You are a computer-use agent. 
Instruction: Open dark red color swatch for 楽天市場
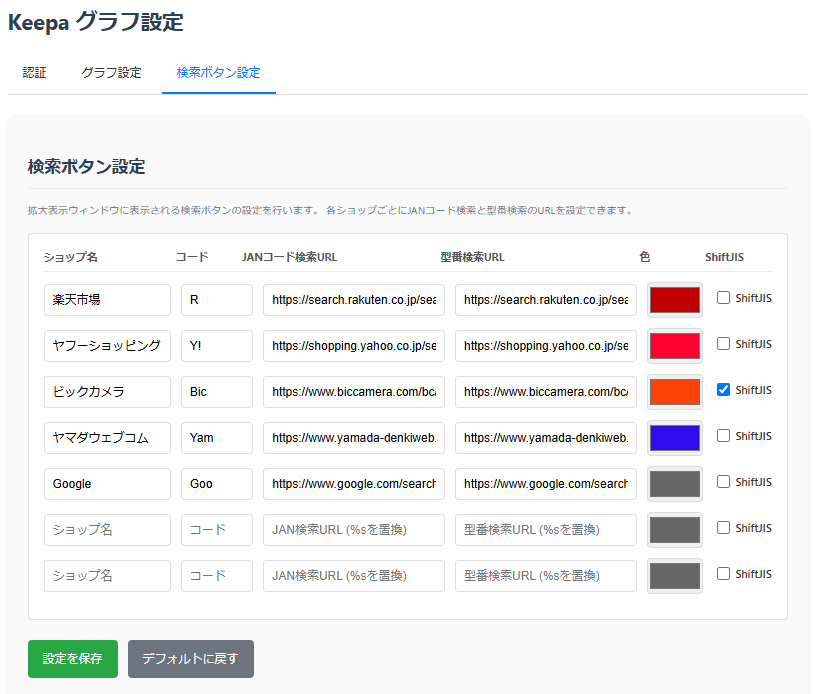(x=675, y=300)
